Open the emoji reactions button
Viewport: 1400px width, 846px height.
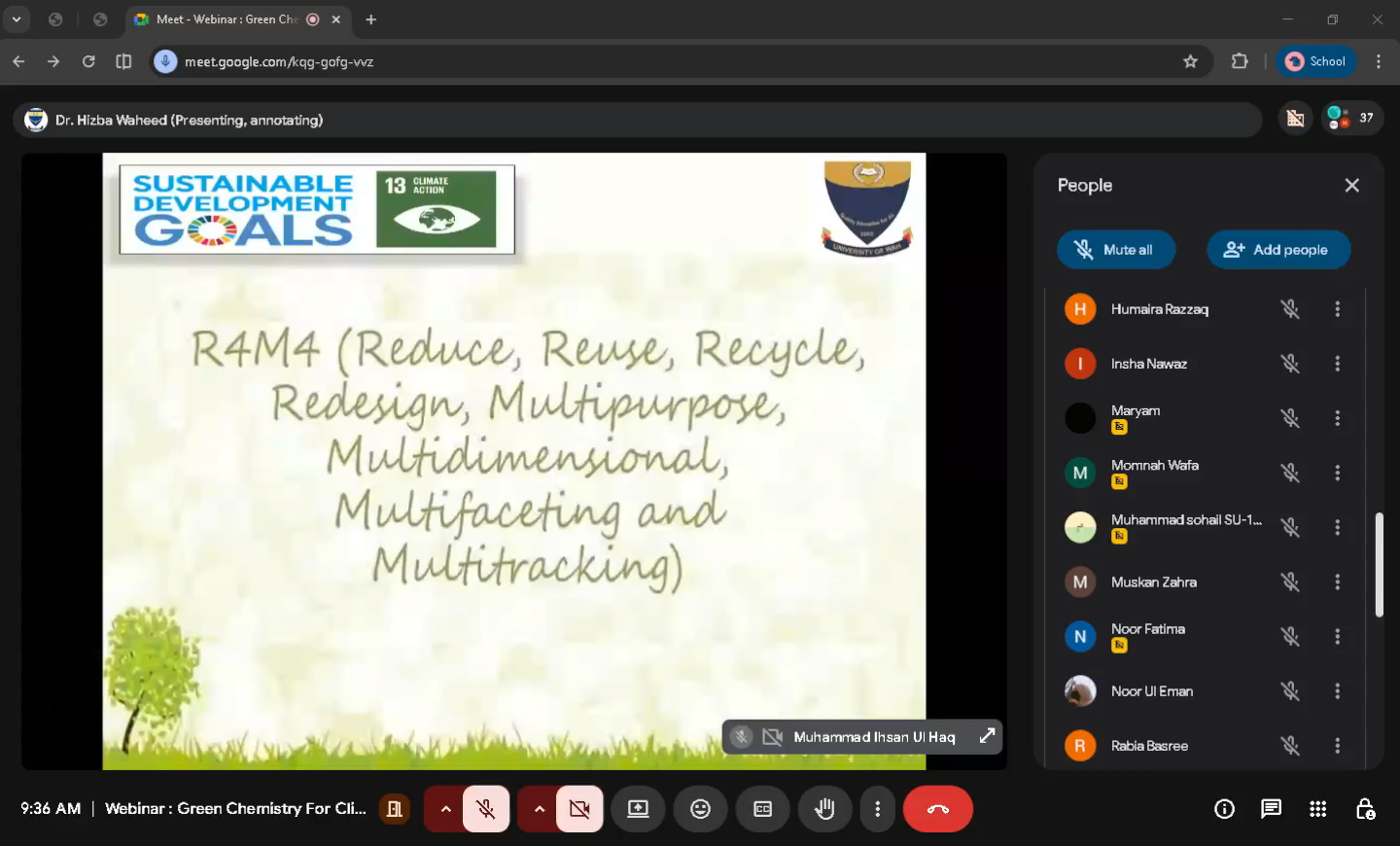(700, 809)
